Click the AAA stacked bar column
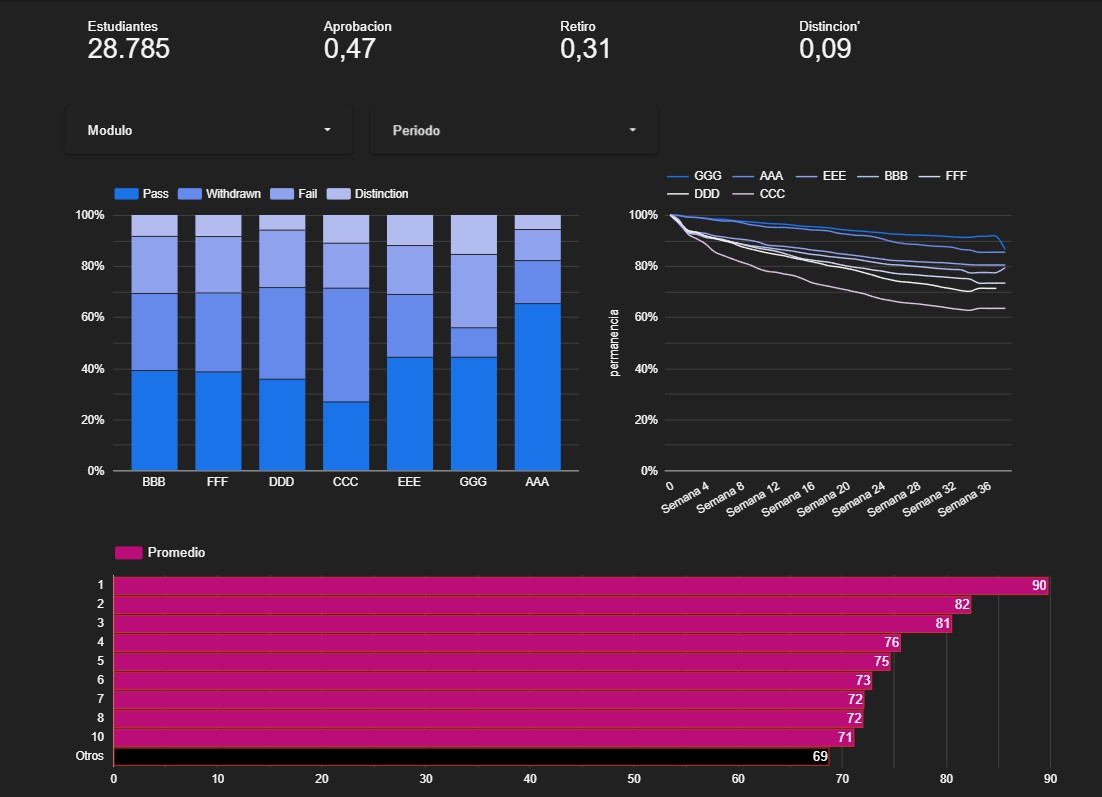Screen dimensions: 1102x797 click(538, 342)
